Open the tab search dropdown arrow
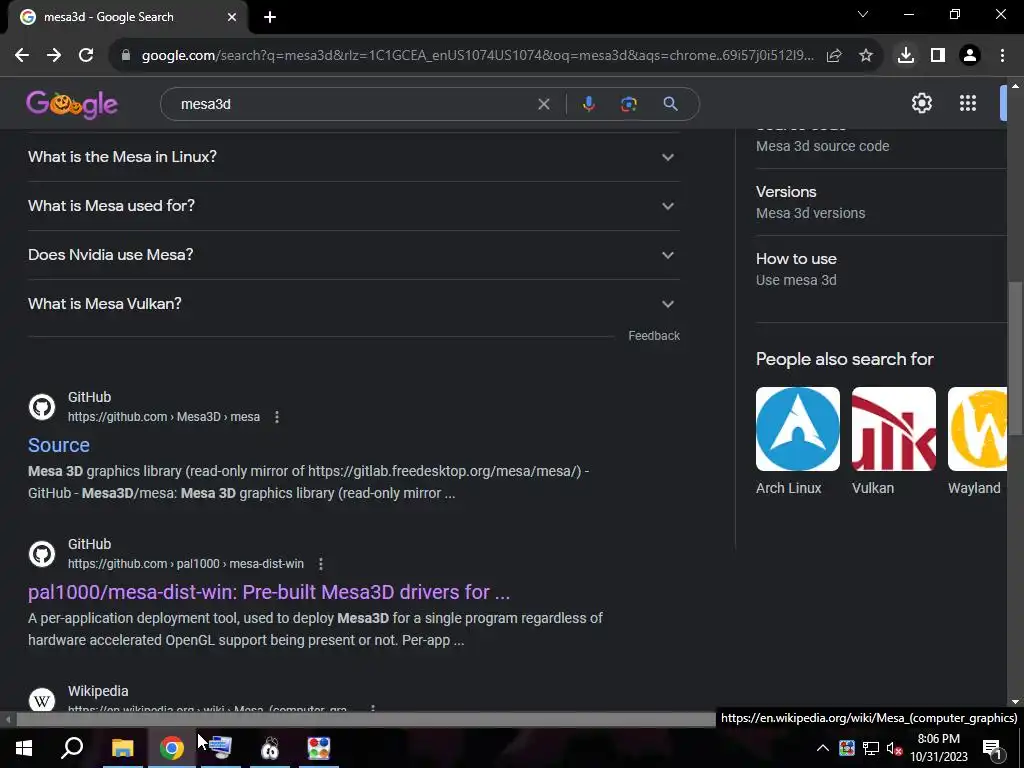The width and height of the screenshot is (1024, 768). (x=863, y=14)
